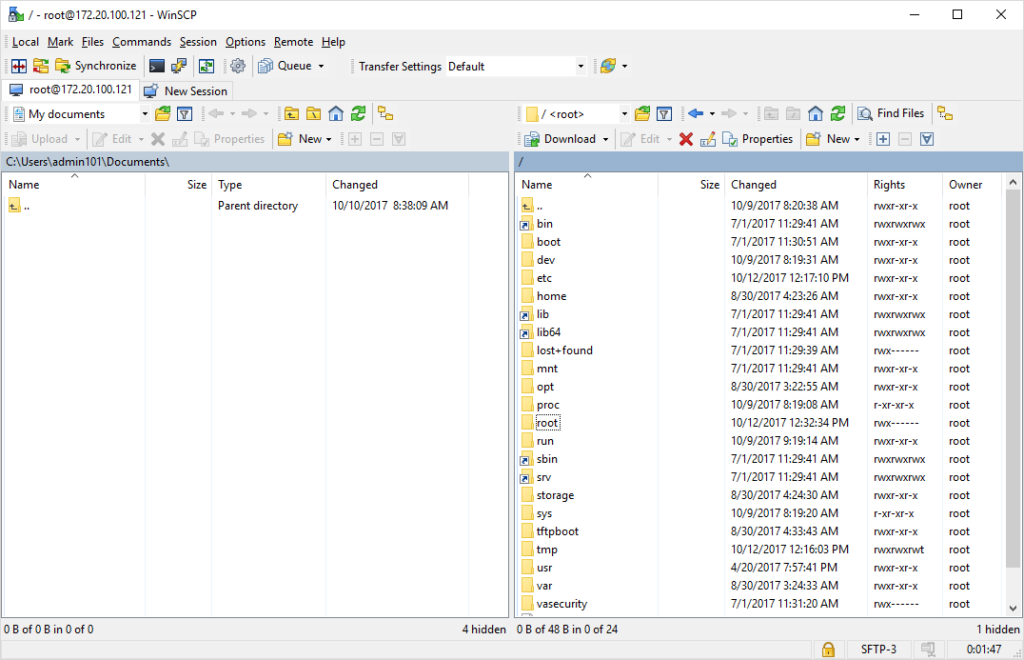The width and height of the screenshot is (1024, 660).
Task: Sort remote panel by Name column
Action: coord(586,185)
